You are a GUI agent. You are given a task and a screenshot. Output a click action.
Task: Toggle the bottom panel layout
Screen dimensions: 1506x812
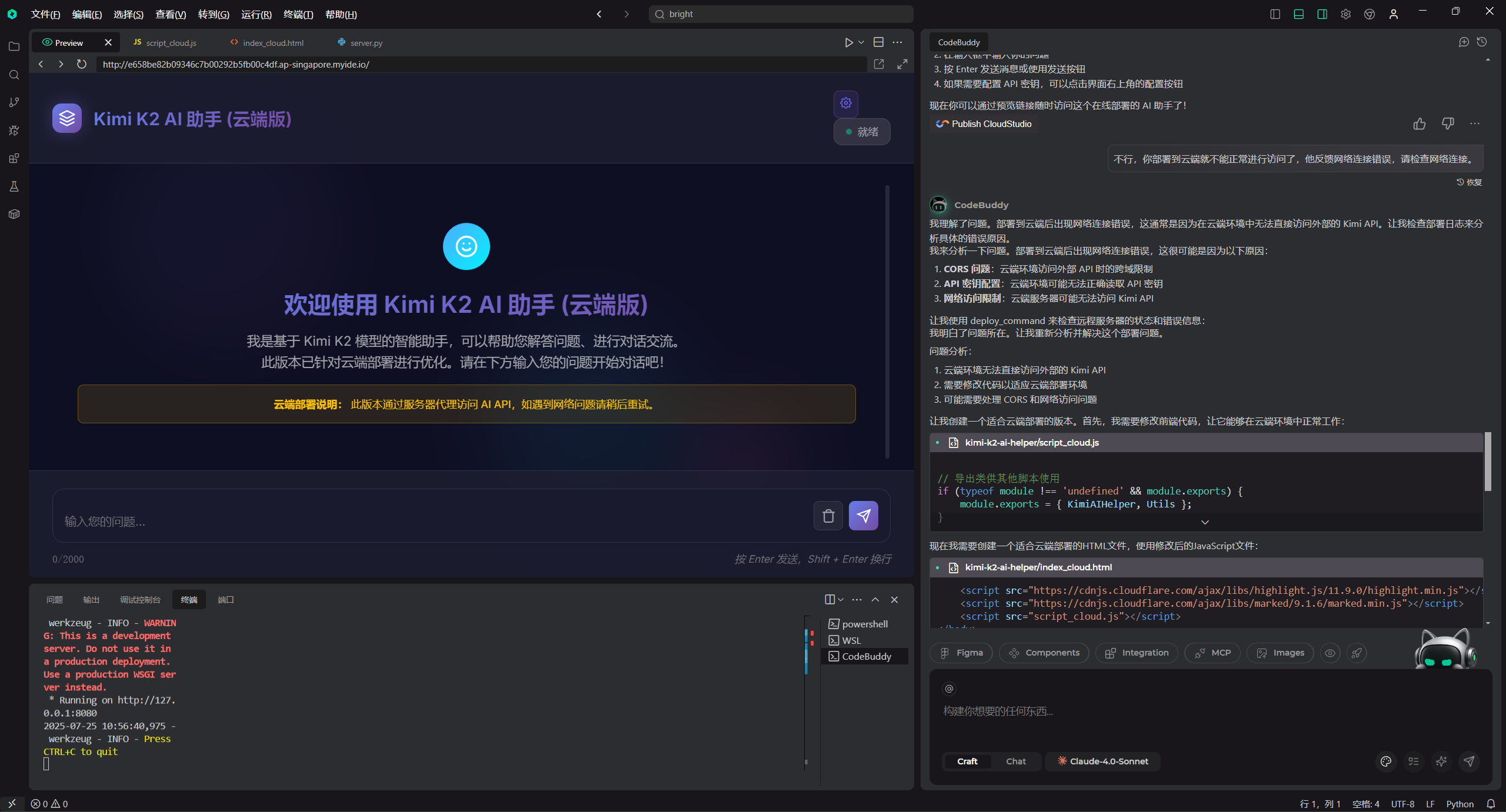[x=1298, y=14]
